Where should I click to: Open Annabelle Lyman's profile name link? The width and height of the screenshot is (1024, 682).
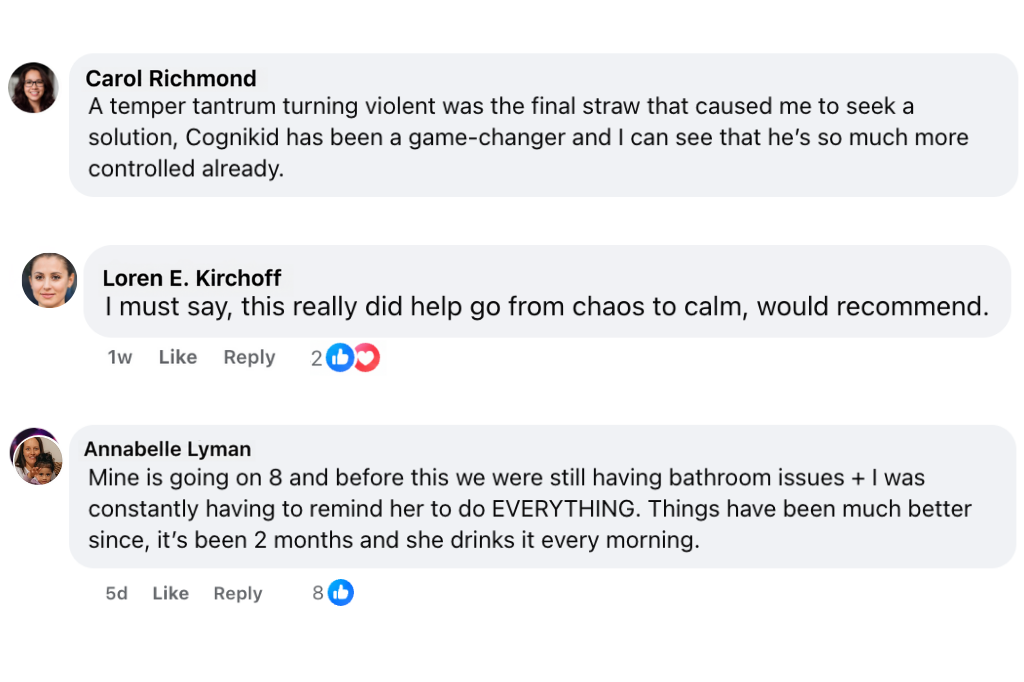tap(167, 449)
